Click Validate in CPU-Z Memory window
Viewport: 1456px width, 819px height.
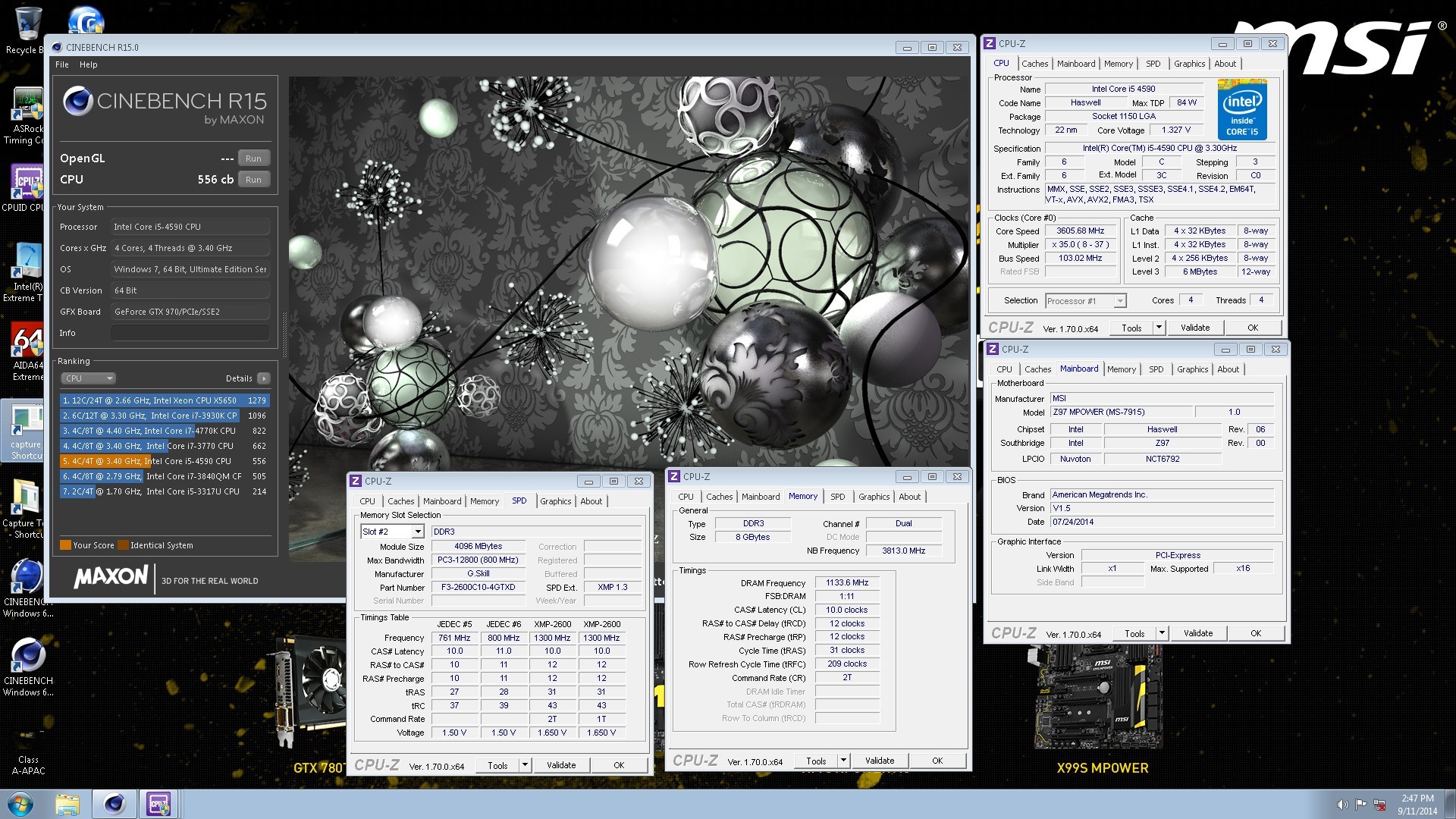880,761
